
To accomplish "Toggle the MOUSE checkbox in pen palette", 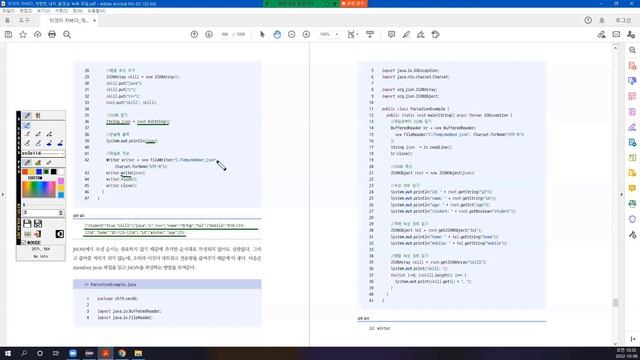I will 24,242.
